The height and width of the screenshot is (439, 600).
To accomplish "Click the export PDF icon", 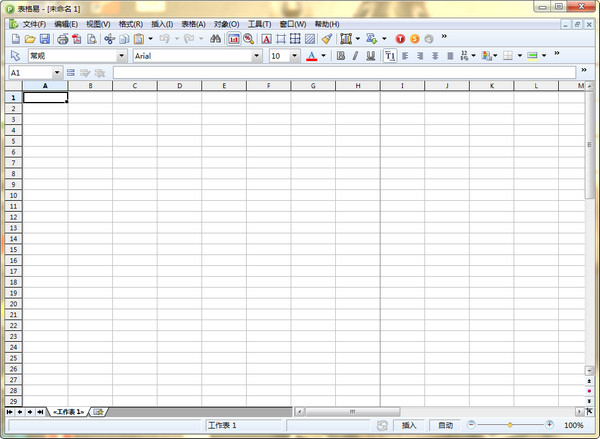I will pyautogui.click(x=77, y=39).
